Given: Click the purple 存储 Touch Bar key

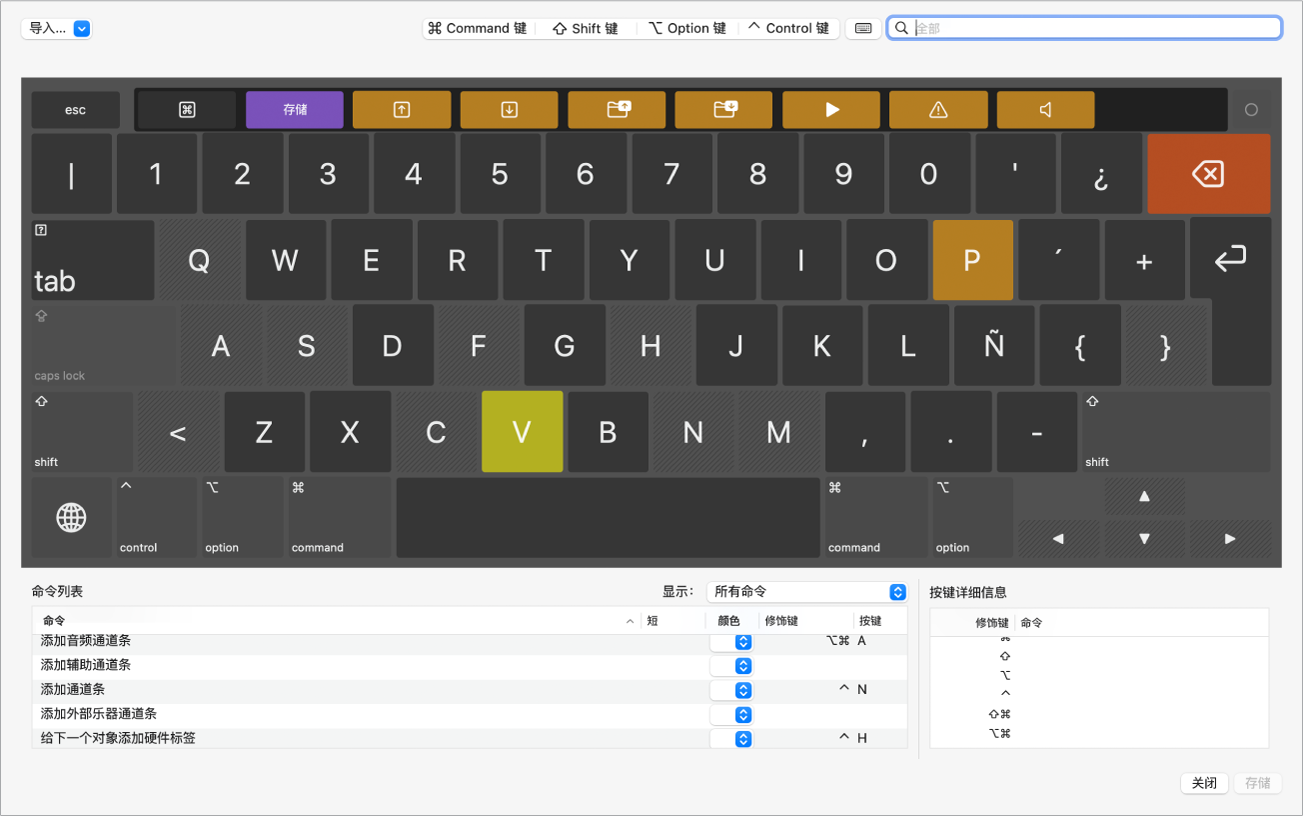Looking at the screenshot, I should click(x=295, y=110).
